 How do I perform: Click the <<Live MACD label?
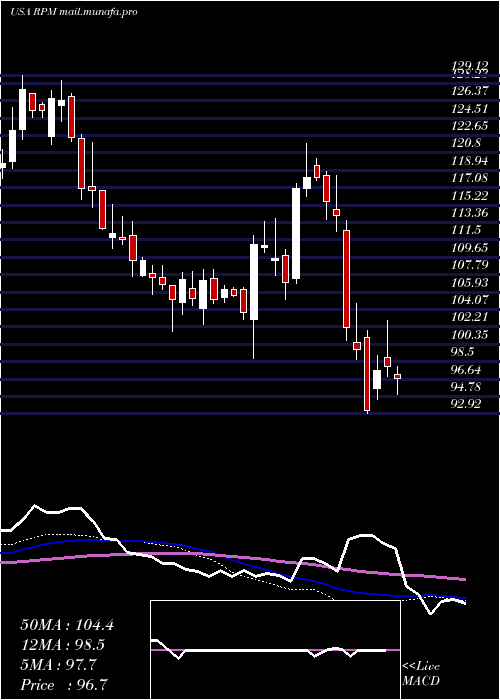click(421, 674)
